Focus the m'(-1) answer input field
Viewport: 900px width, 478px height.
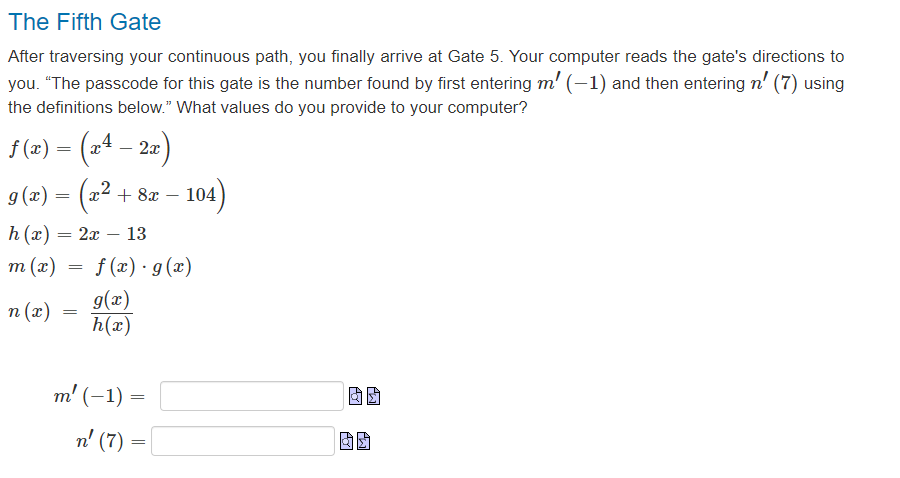click(x=252, y=396)
